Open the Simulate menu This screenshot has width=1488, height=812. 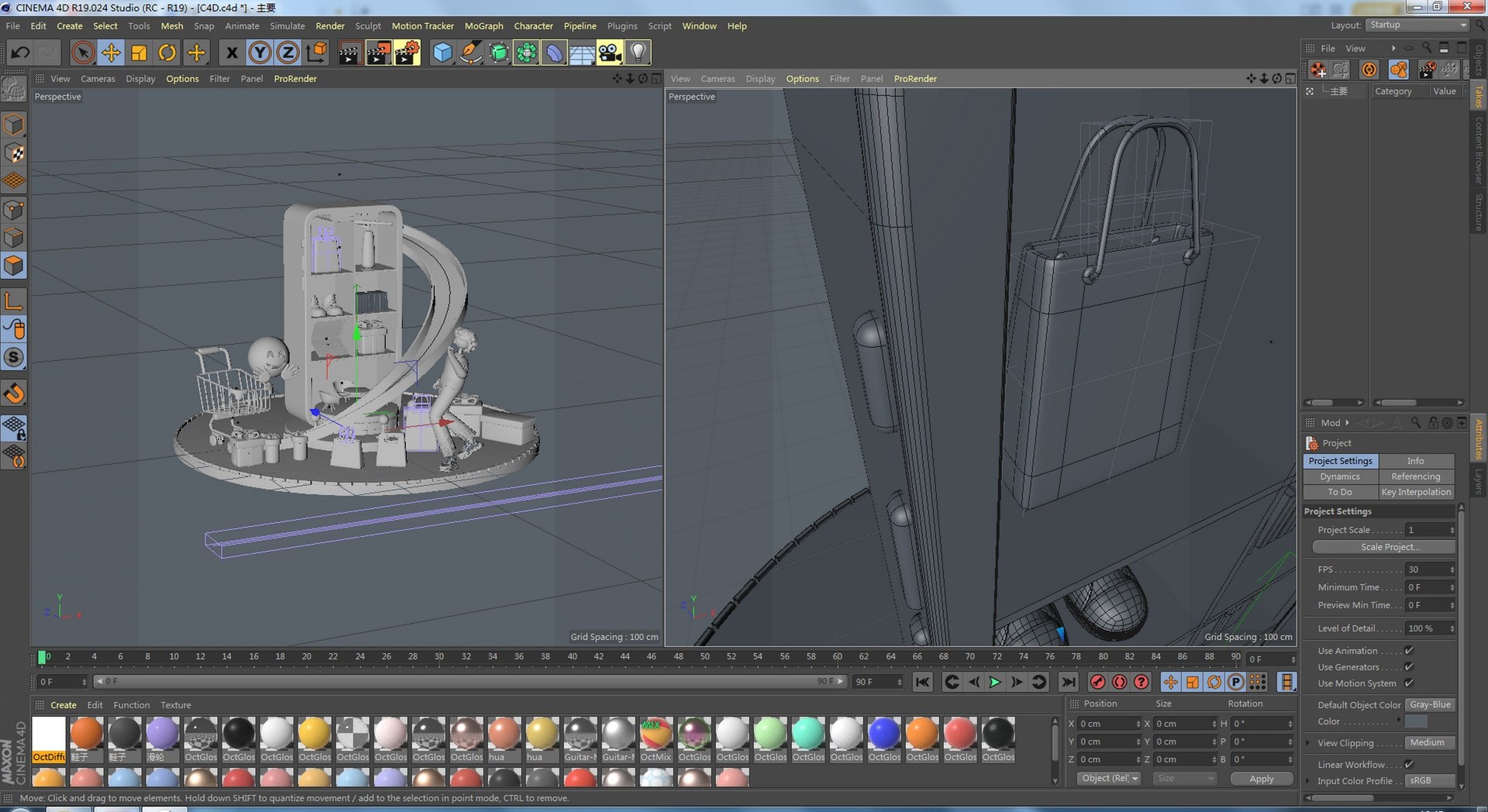[287, 26]
